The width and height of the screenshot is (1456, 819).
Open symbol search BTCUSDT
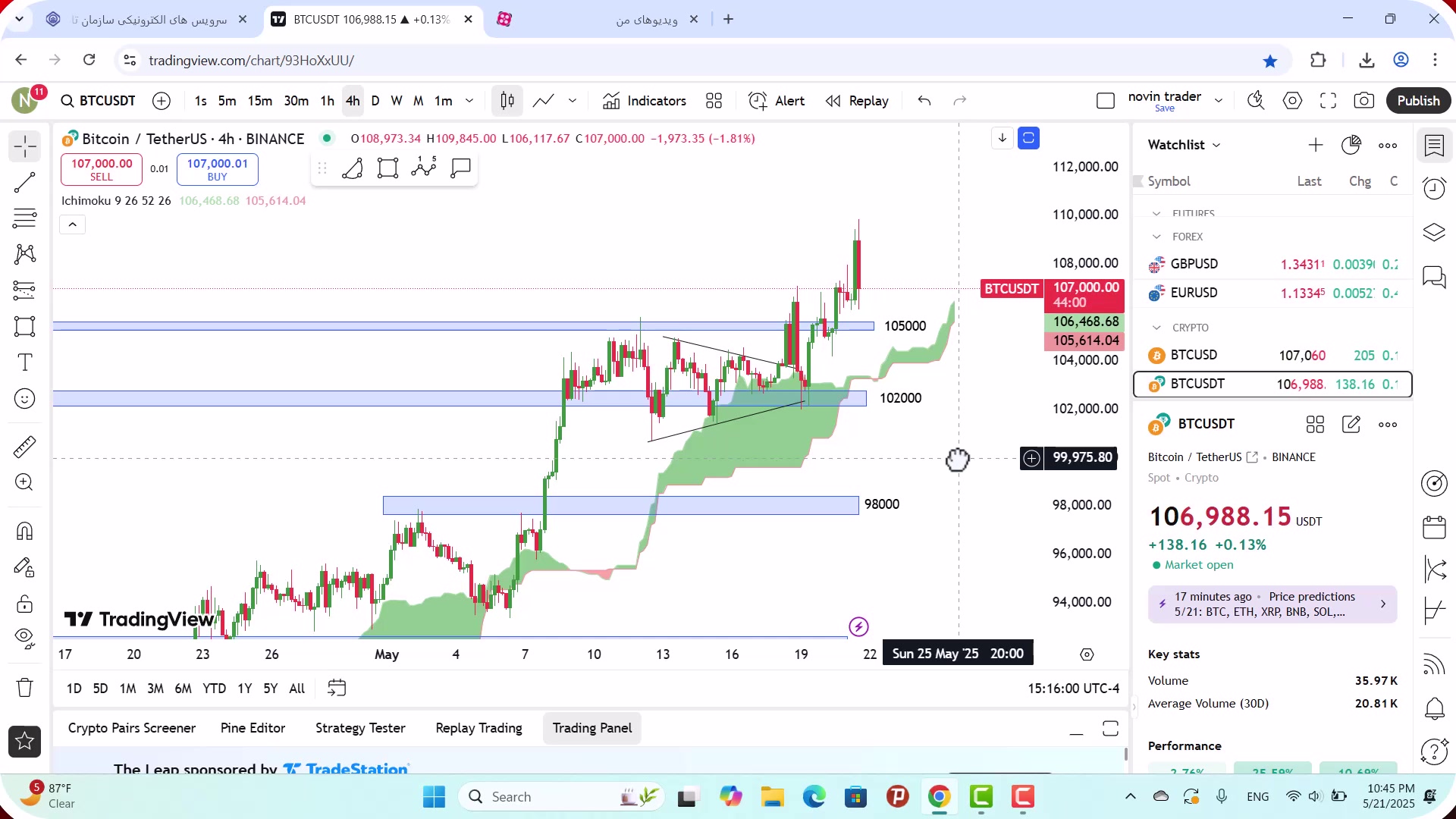[99, 101]
